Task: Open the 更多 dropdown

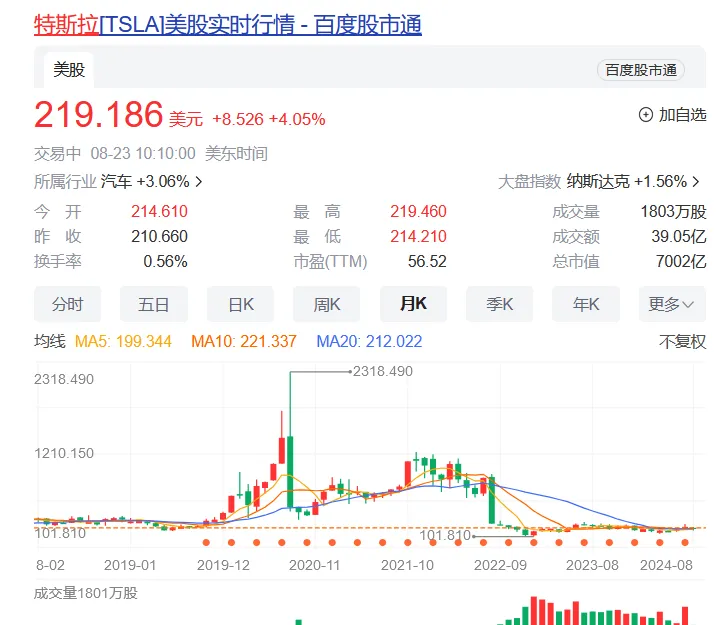Action: click(672, 304)
